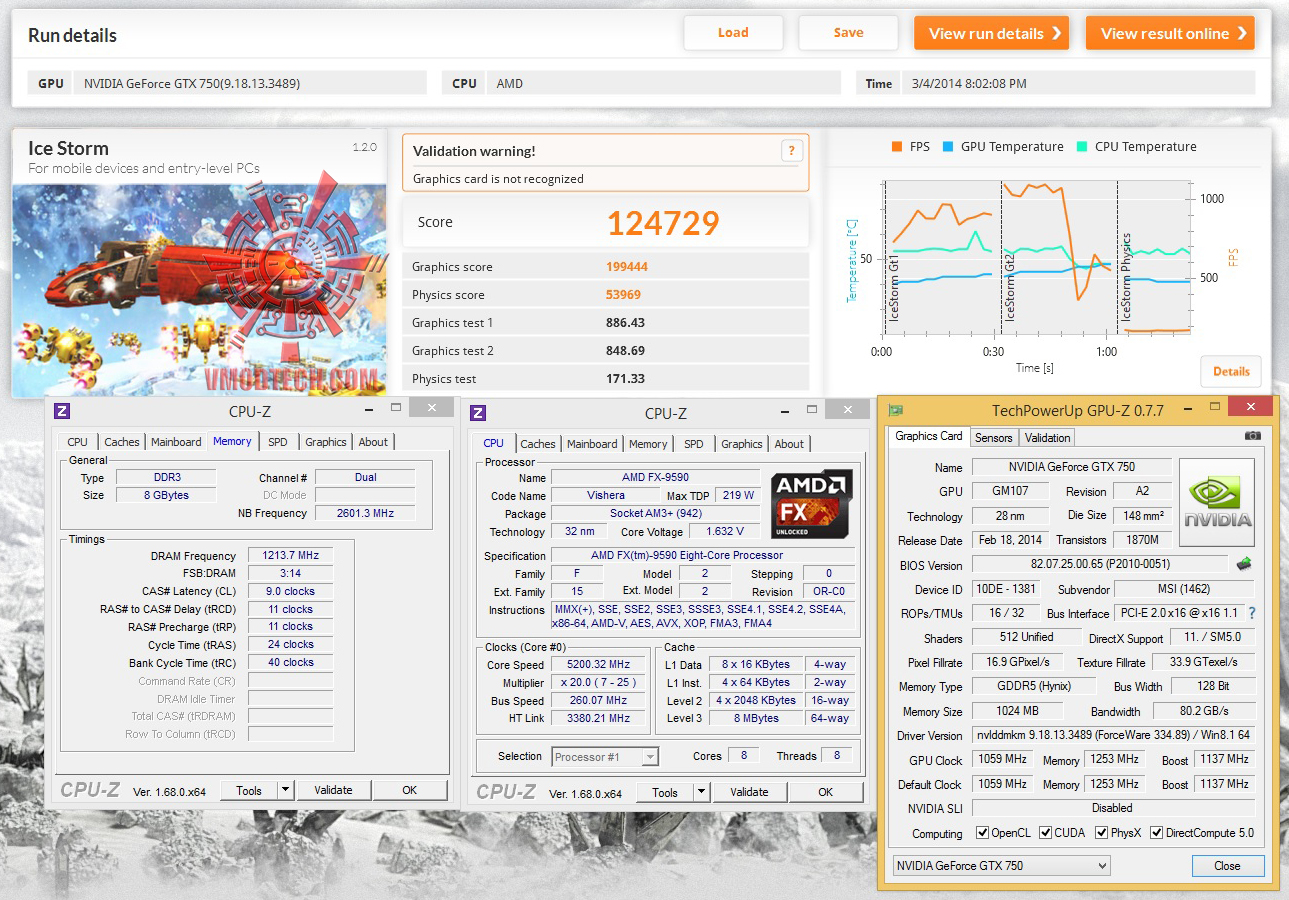Open View run details
This screenshot has width=1289, height=900.
[x=991, y=33]
